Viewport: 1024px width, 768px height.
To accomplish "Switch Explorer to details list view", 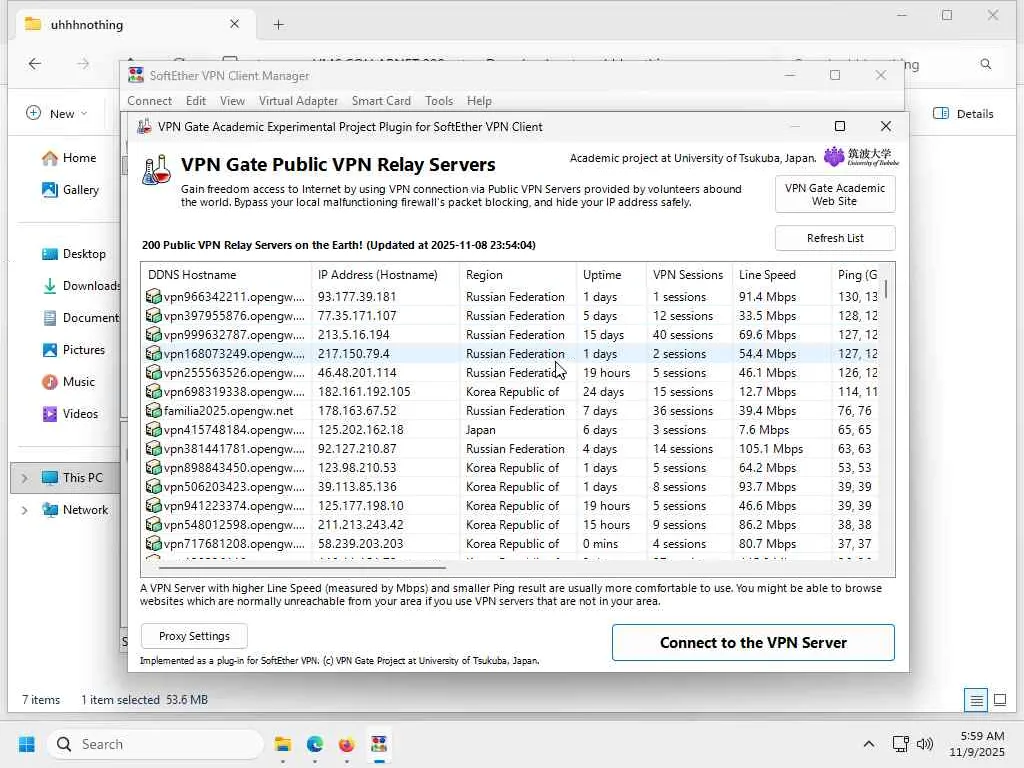I will [x=976, y=700].
